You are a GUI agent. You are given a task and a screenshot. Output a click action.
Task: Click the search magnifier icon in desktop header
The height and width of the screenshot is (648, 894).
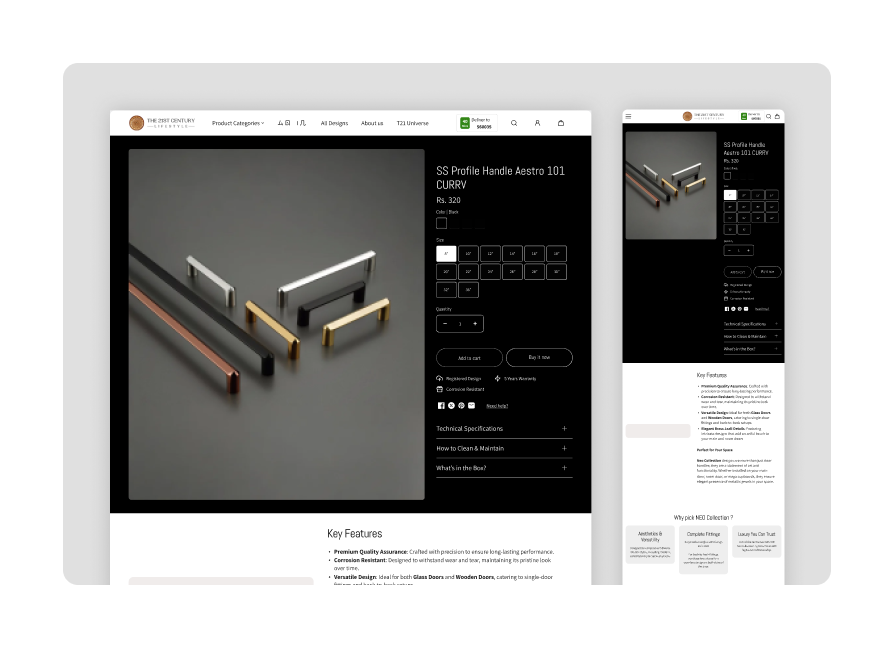514,123
